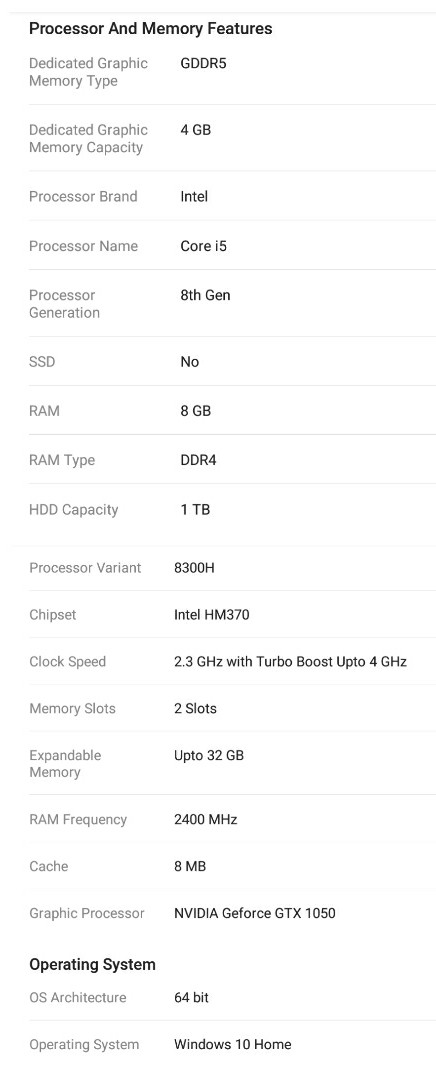The height and width of the screenshot is (1080, 436).
Task: Click the 8 GB RAM value
Action: (x=196, y=411)
